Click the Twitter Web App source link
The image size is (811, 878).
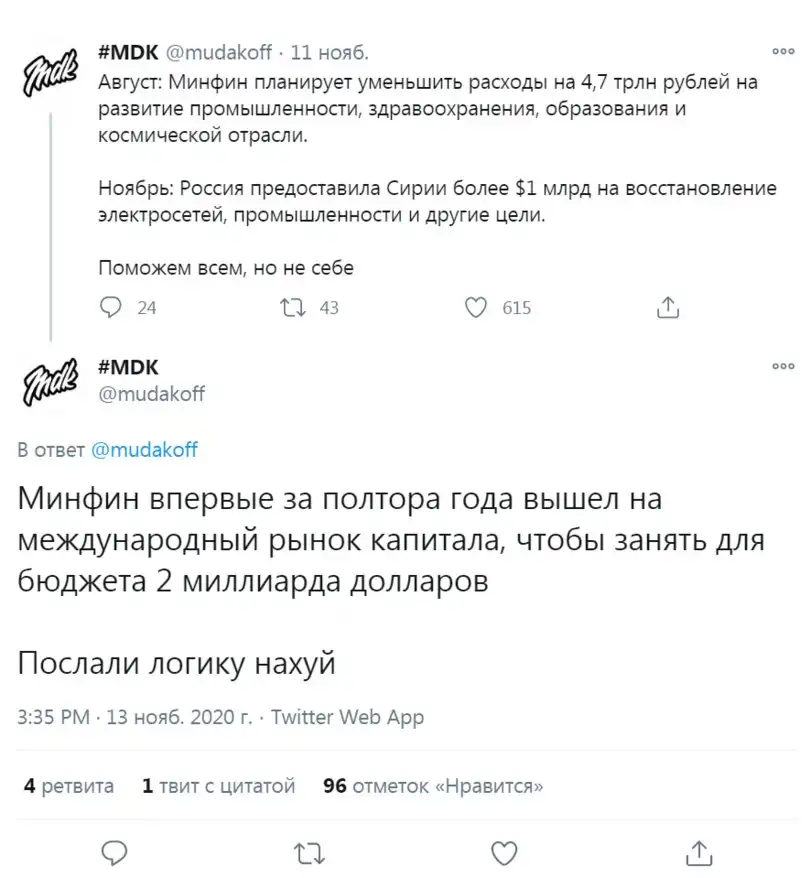[347, 717]
